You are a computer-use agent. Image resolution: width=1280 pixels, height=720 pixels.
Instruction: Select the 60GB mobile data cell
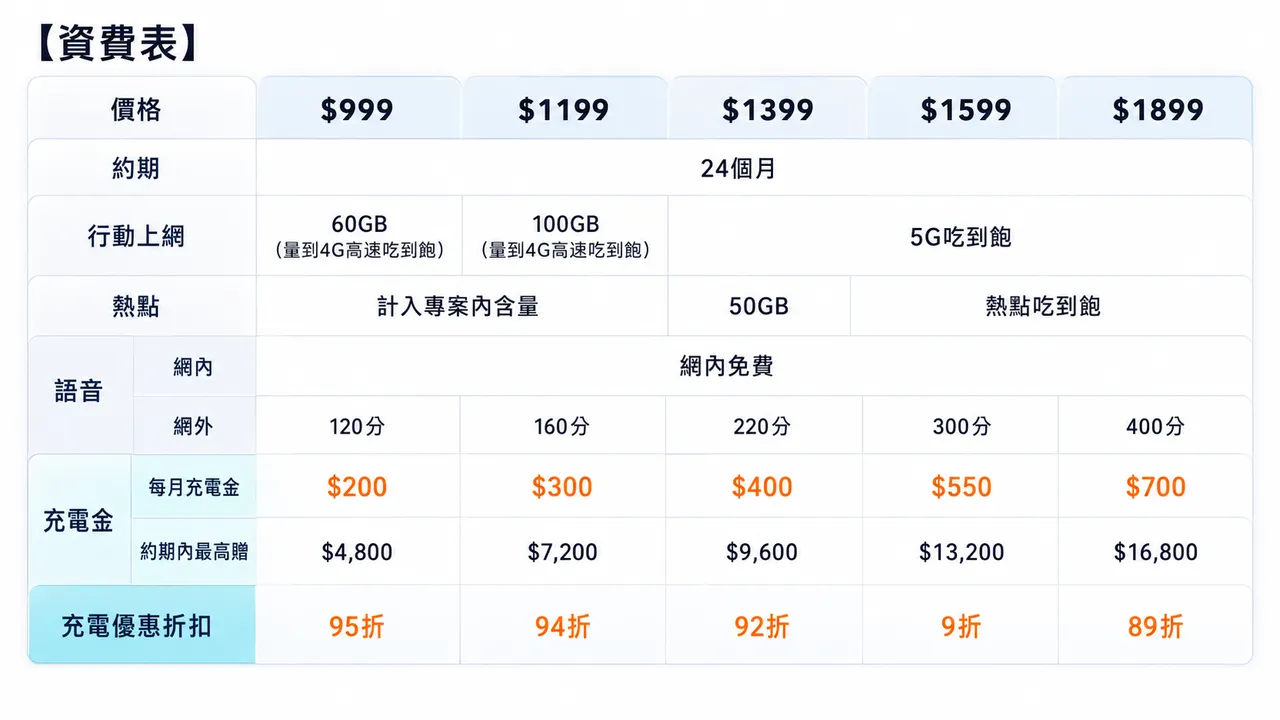click(x=359, y=236)
